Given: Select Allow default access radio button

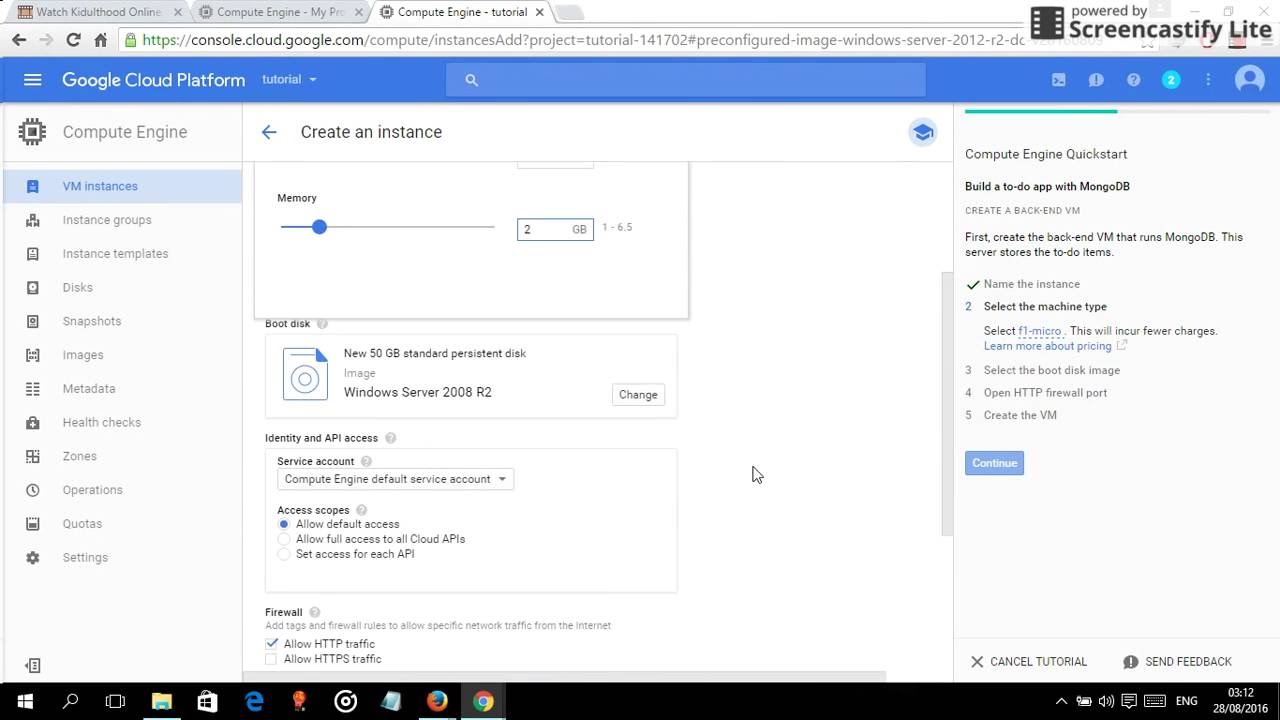Looking at the screenshot, I should click(284, 524).
